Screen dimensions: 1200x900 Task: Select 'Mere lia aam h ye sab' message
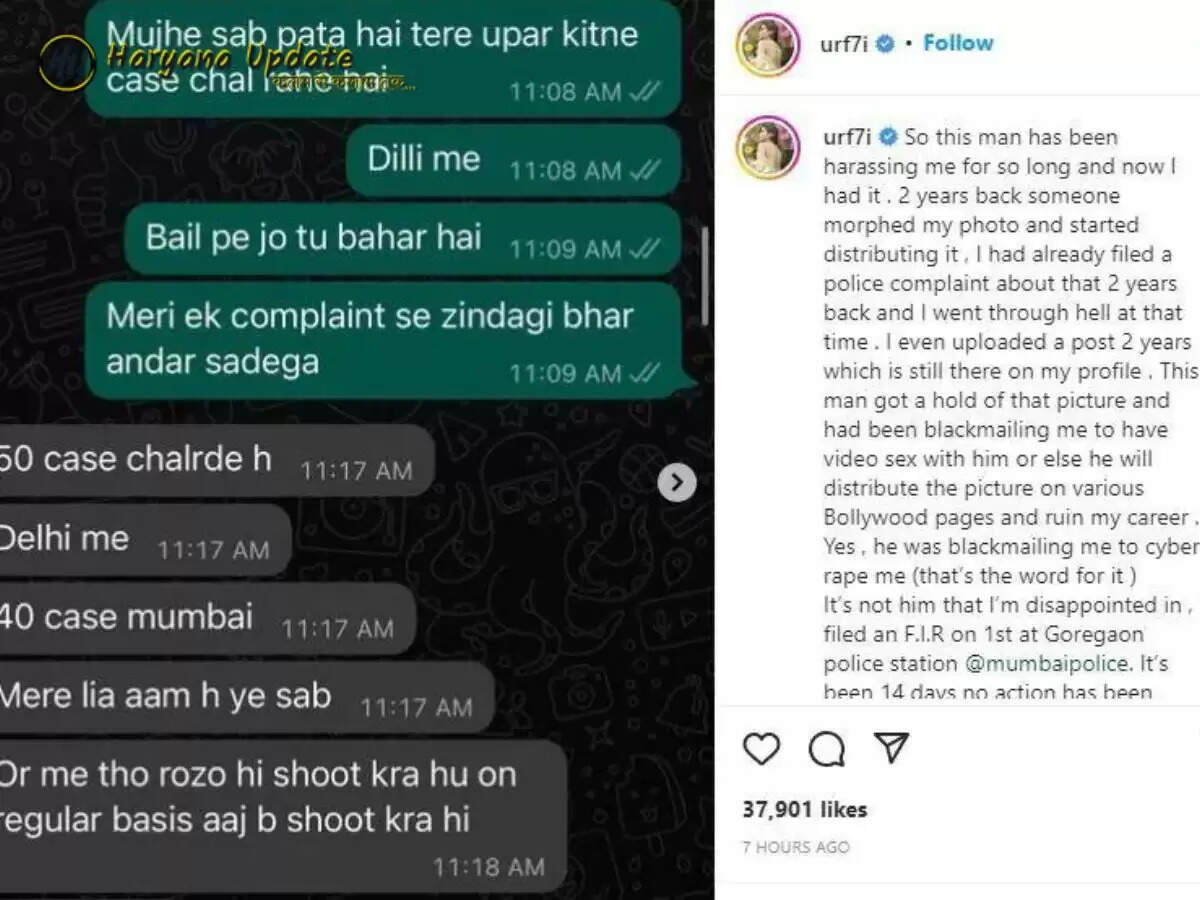247,698
